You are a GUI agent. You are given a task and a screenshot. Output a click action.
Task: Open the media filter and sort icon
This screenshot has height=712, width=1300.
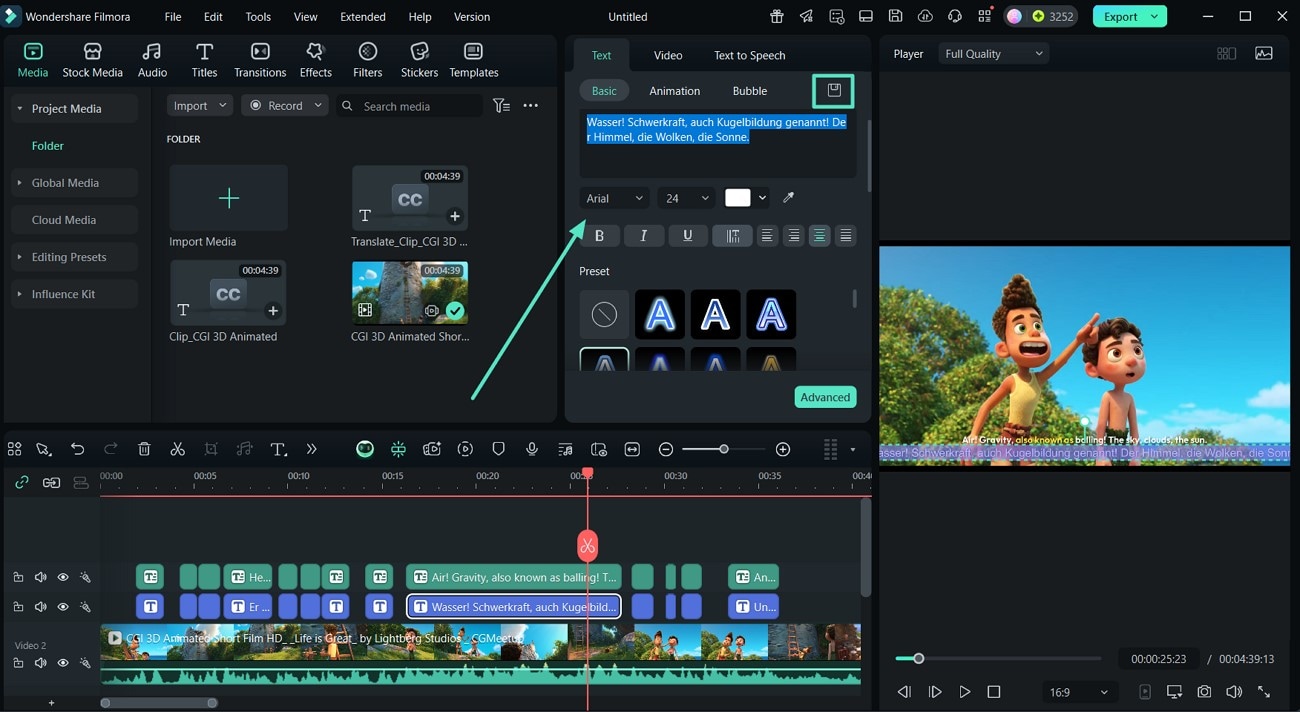tap(501, 106)
